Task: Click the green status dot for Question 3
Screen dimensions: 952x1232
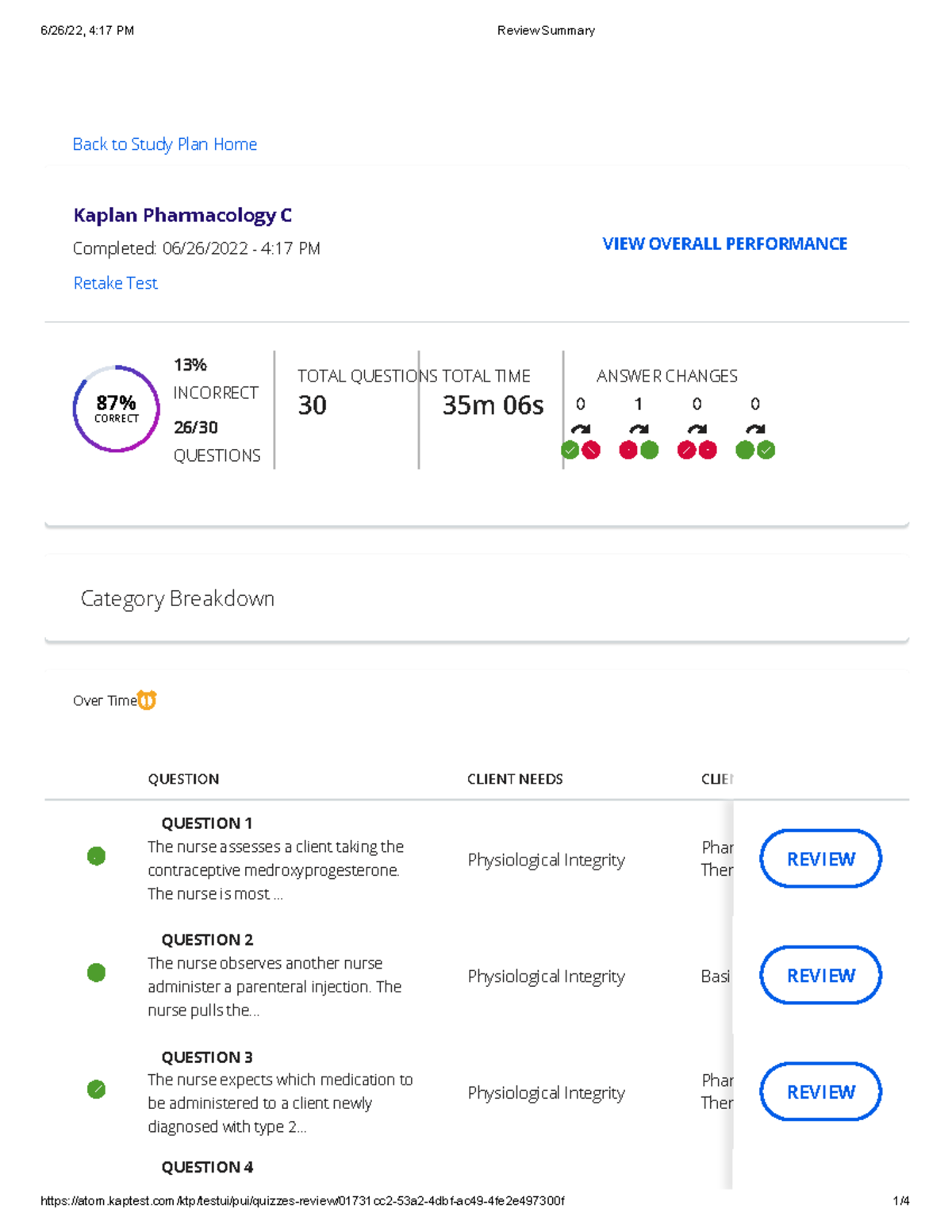Action: click(x=96, y=1089)
